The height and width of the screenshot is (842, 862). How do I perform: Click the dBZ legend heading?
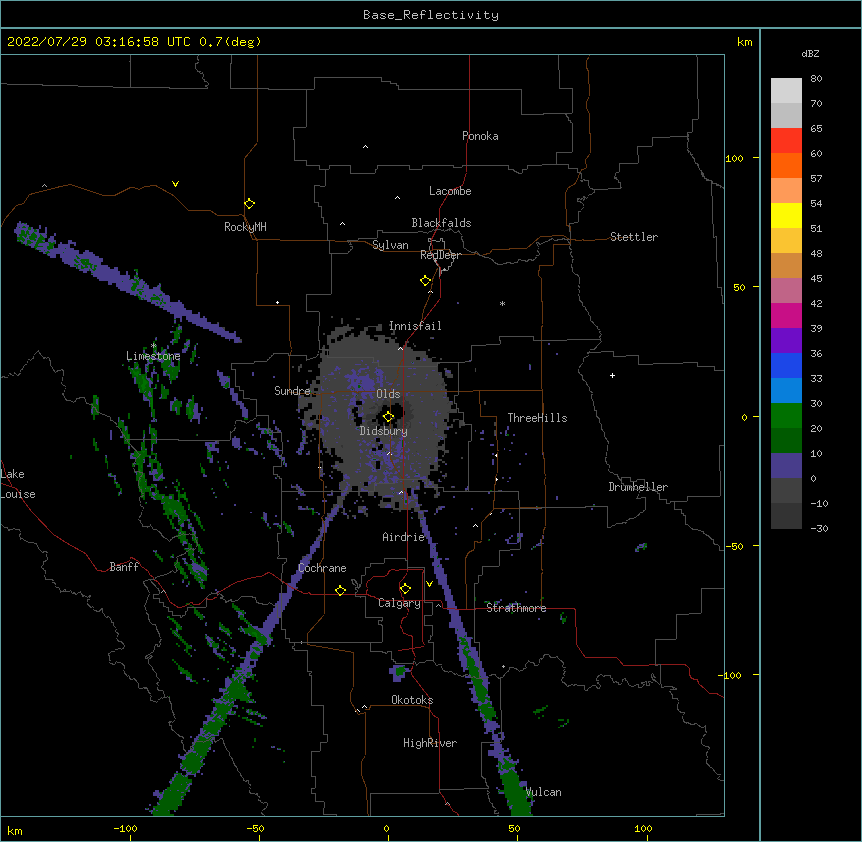point(810,53)
